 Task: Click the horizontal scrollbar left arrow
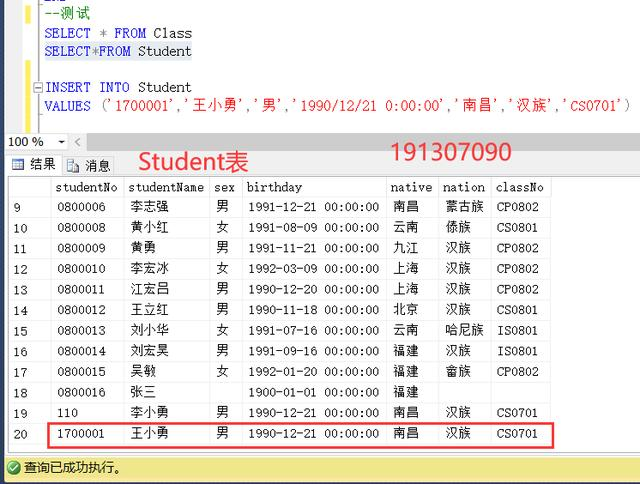click(78, 142)
